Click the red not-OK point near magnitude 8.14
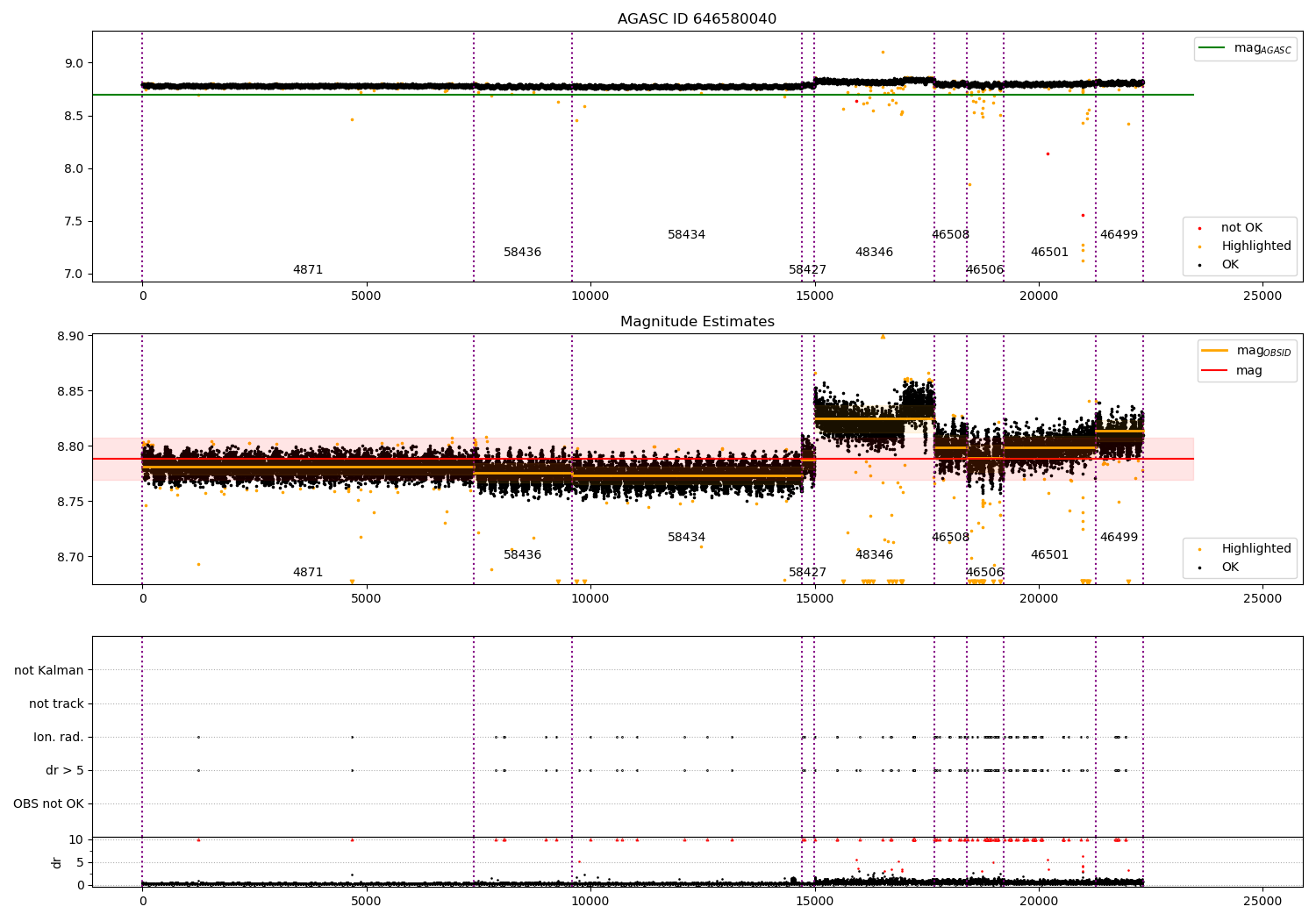The width and height of the screenshot is (1316, 921). coord(1048,153)
